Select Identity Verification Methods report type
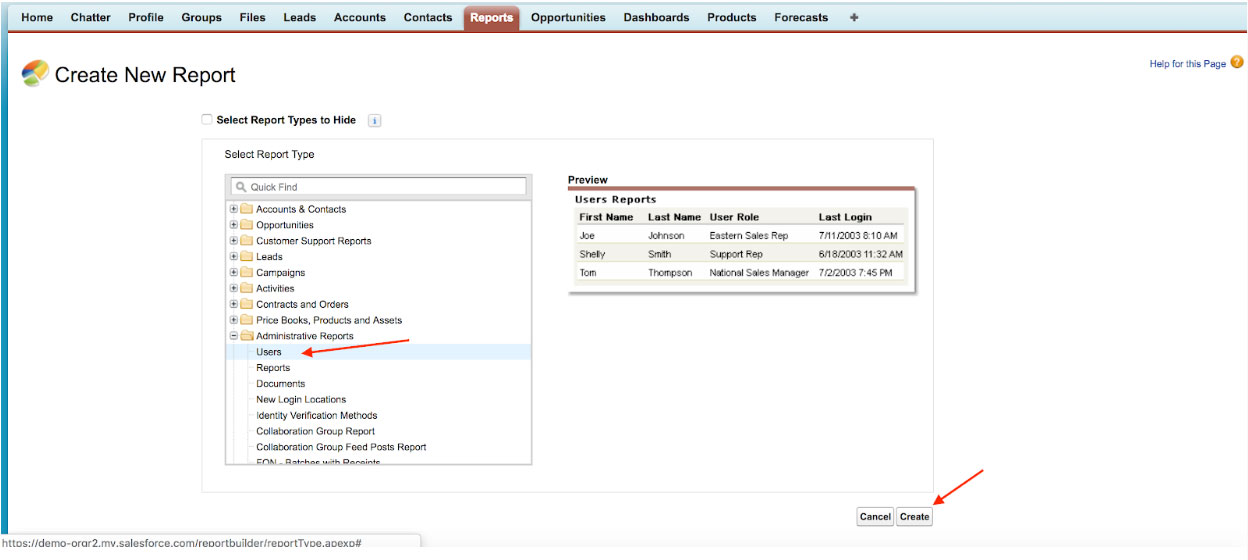This screenshot has height=560, width=1248. (316, 416)
